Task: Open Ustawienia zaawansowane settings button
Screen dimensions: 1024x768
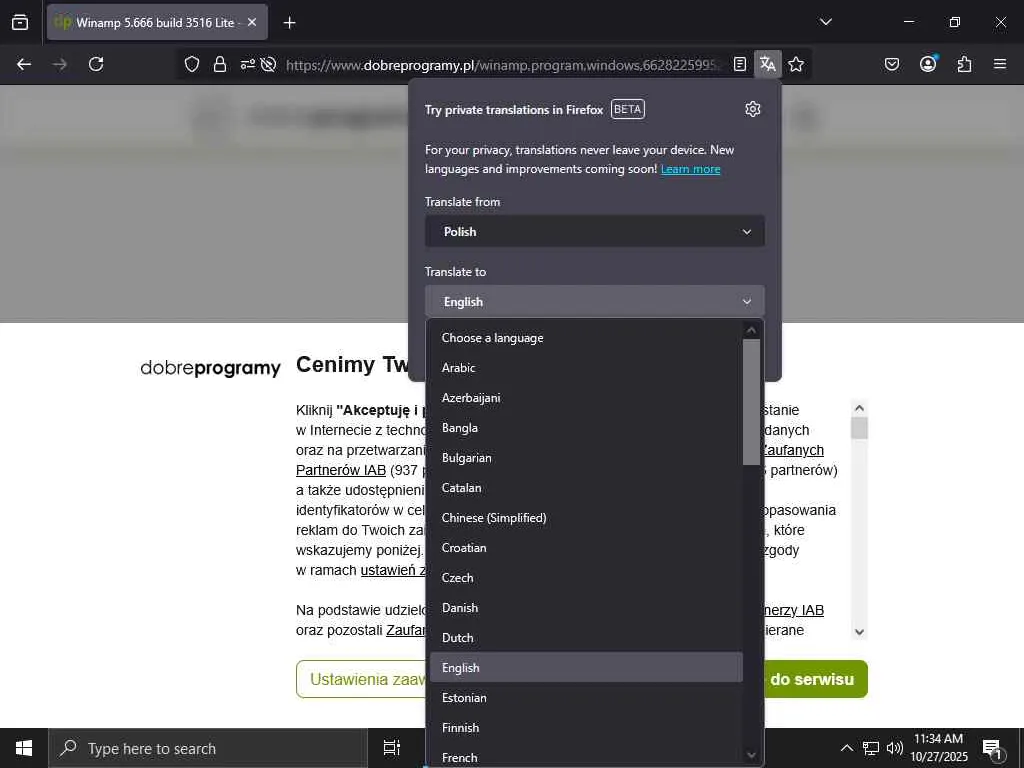Action: (362, 679)
